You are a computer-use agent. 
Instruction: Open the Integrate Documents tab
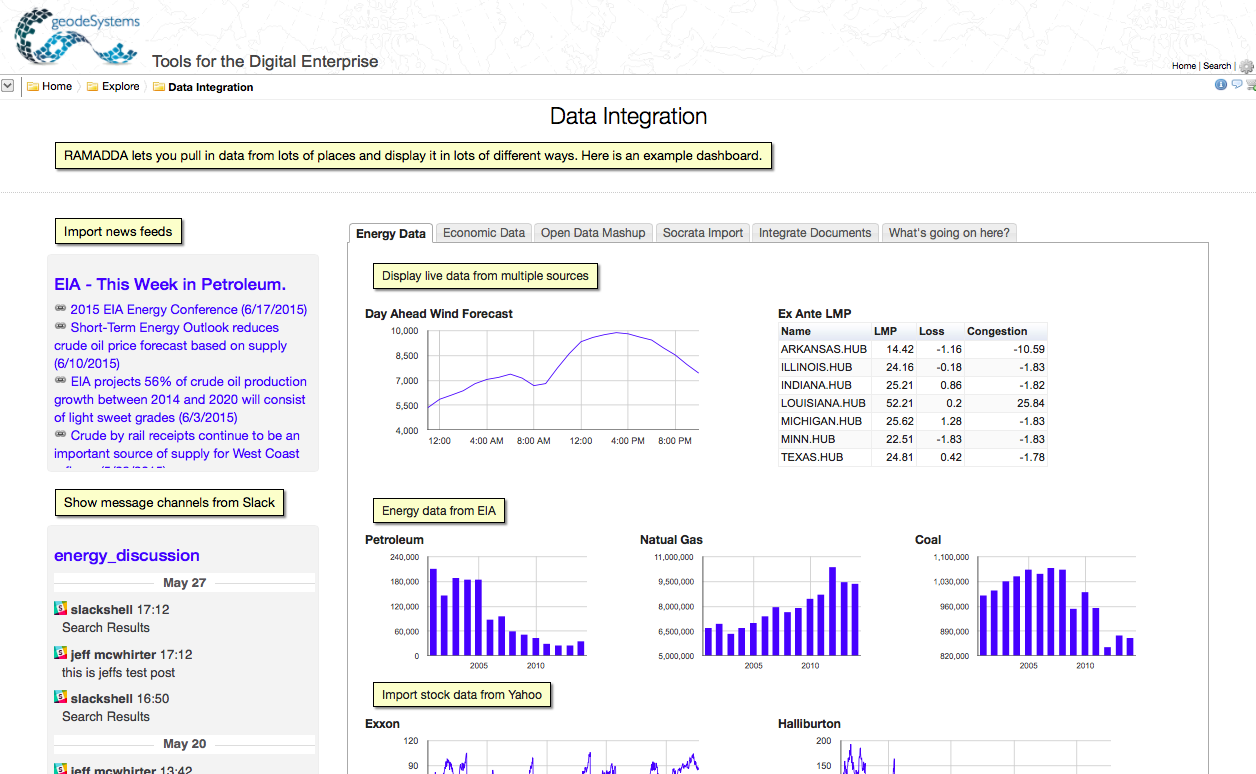(x=815, y=233)
